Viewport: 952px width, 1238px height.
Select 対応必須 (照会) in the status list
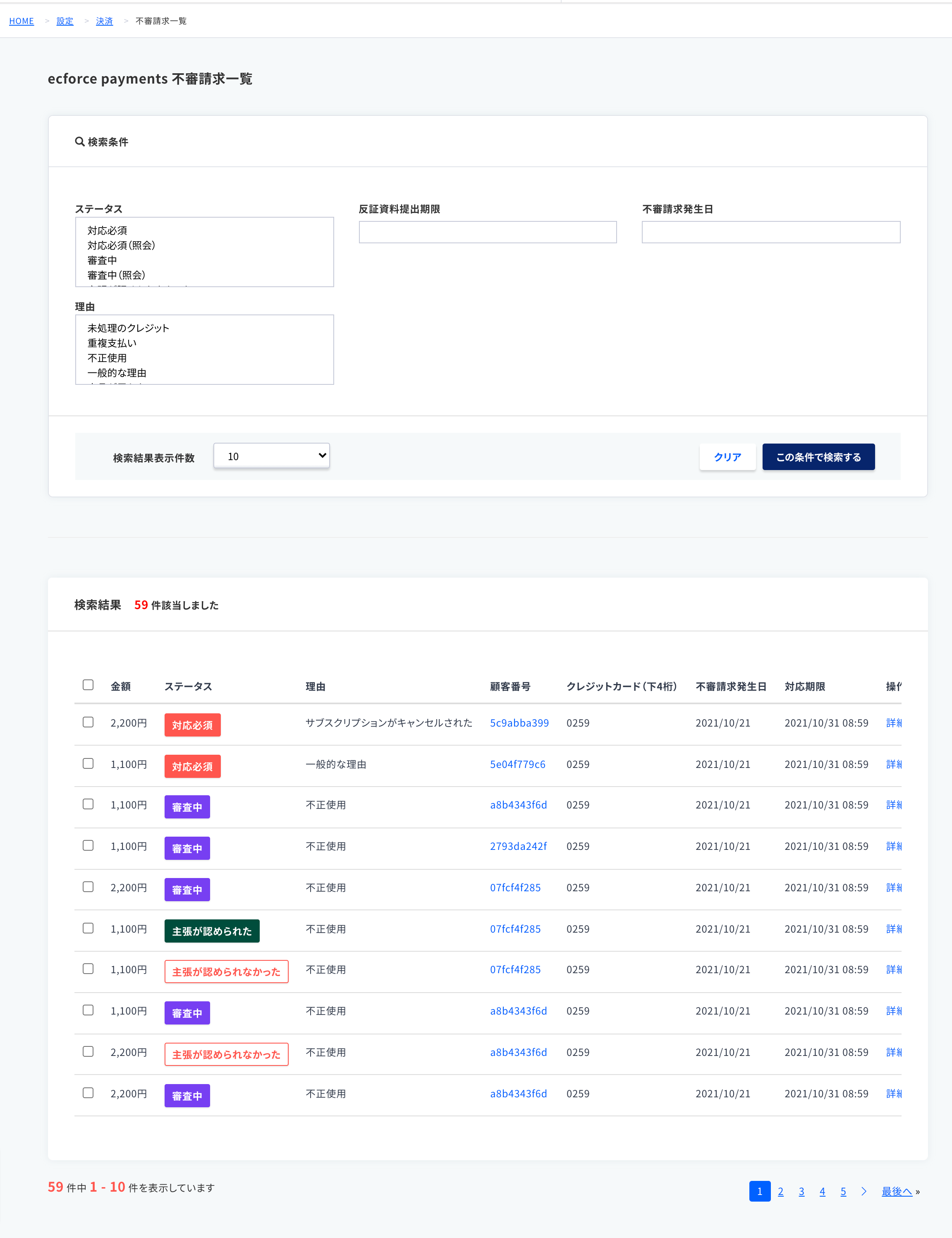[121, 245]
